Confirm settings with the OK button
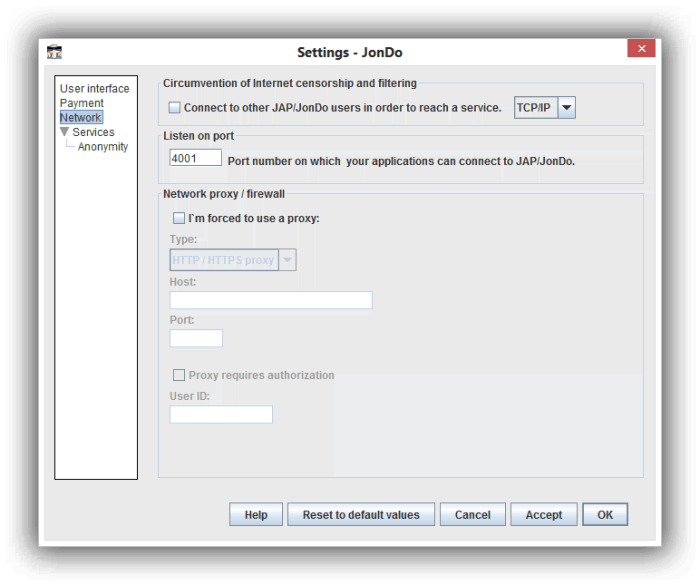 605,514
